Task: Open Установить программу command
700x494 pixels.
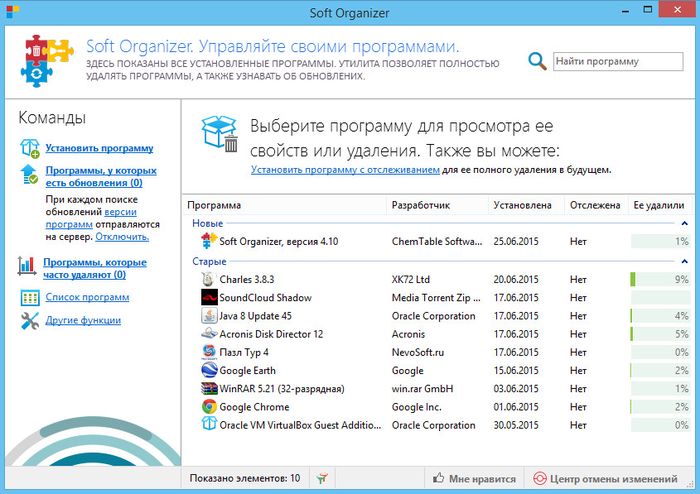Action: pyautogui.click(x=98, y=148)
